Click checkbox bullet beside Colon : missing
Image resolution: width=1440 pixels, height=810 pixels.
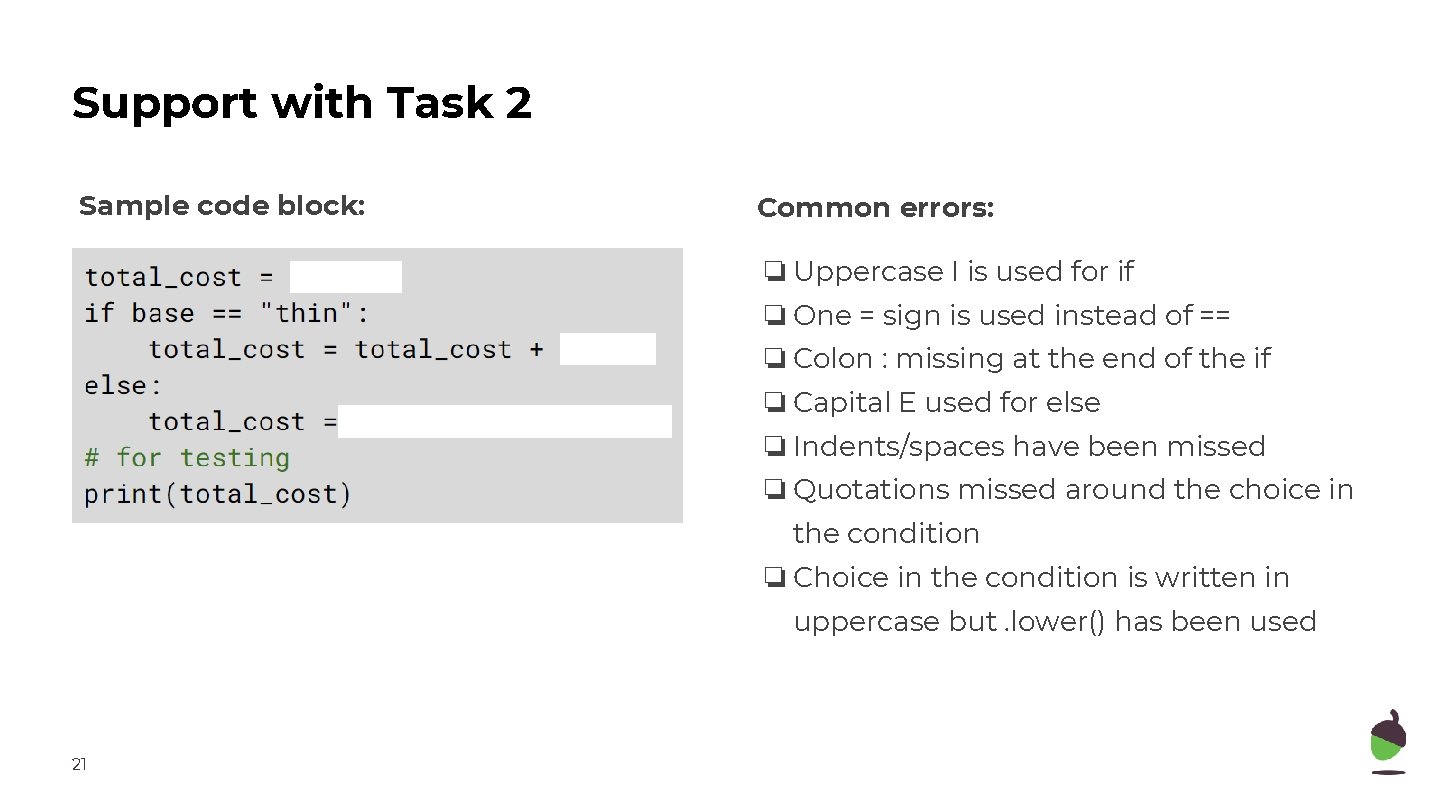coord(774,359)
